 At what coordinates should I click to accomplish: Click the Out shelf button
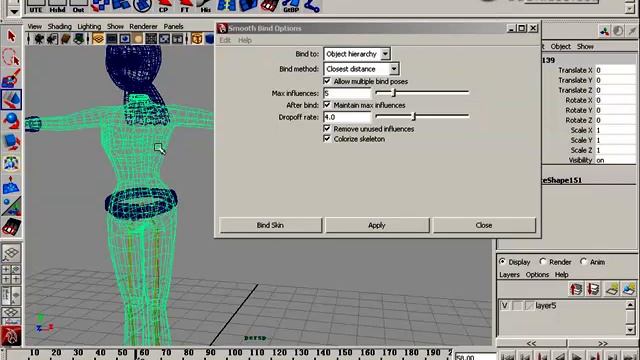(78, 6)
